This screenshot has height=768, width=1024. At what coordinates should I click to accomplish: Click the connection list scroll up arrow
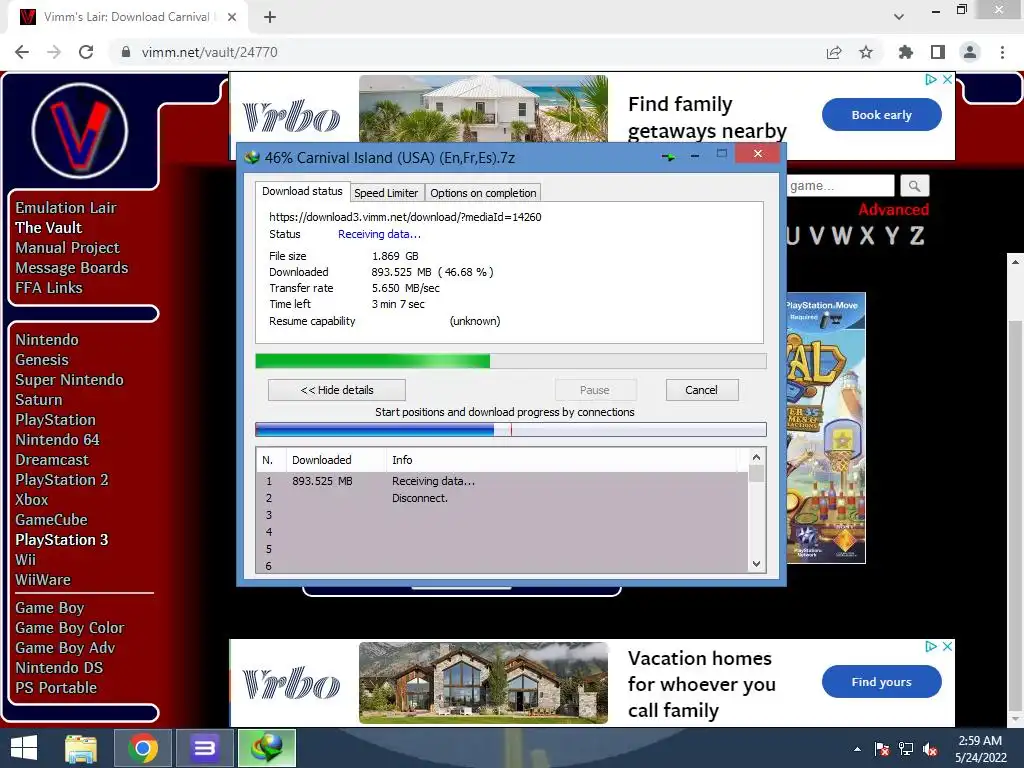[756, 457]
